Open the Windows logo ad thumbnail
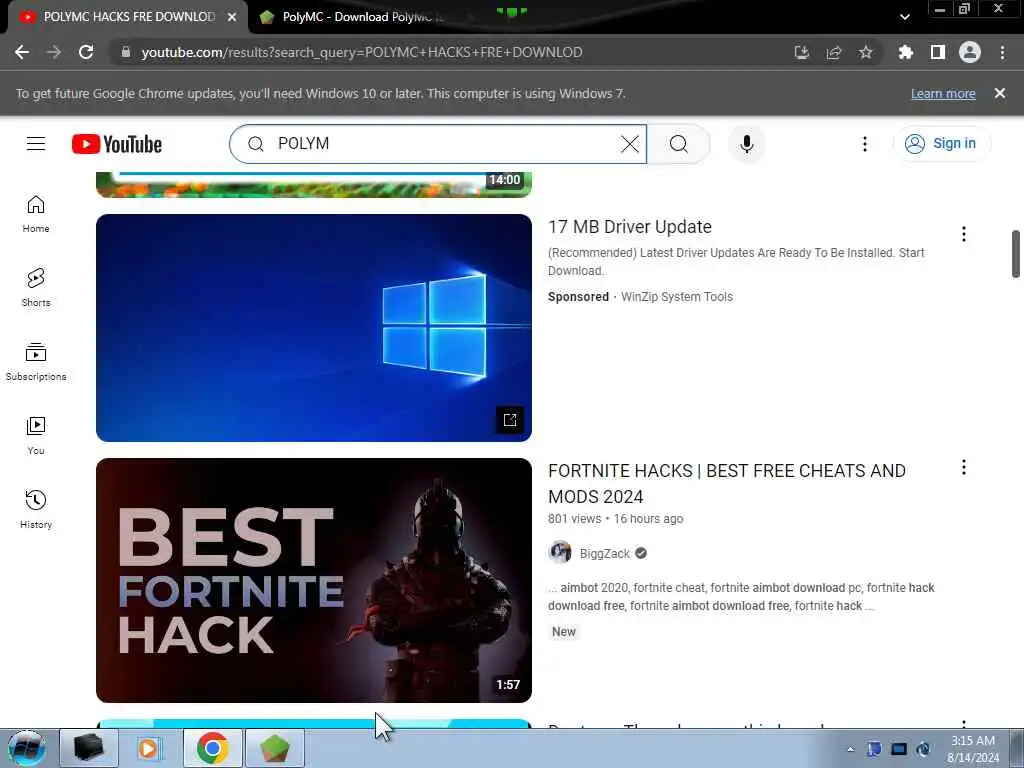 313,328
